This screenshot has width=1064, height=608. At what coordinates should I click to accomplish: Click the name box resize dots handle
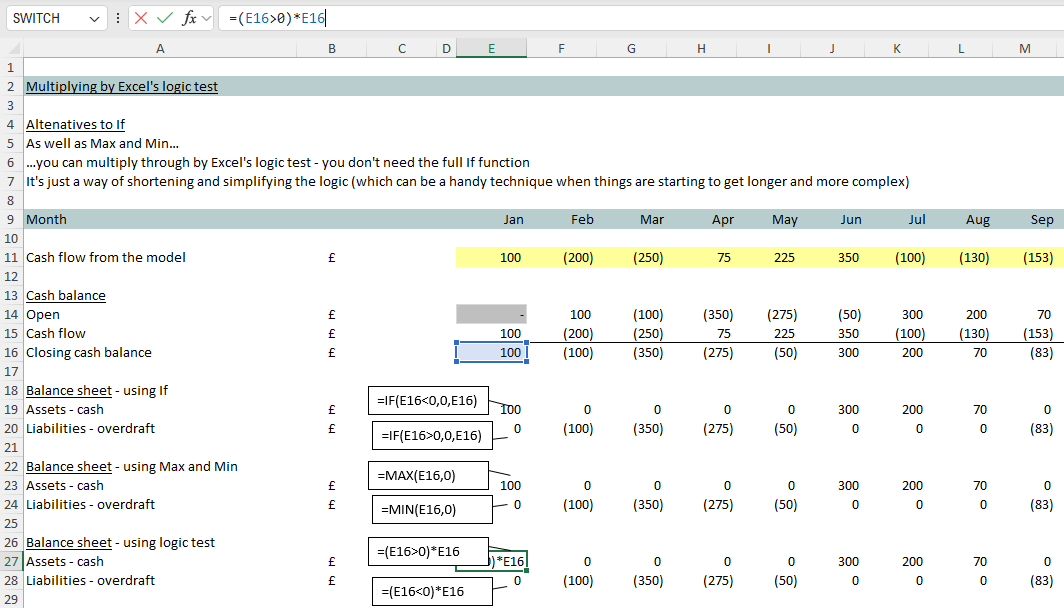point(119,18)
